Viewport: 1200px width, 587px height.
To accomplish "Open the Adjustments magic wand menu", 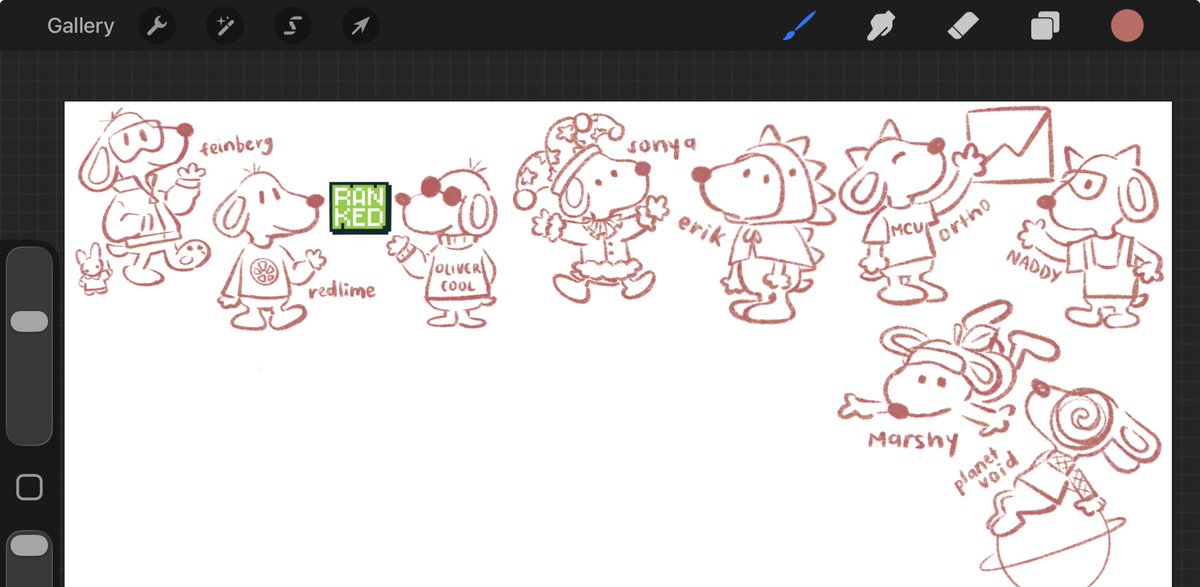I will [224, 26].
